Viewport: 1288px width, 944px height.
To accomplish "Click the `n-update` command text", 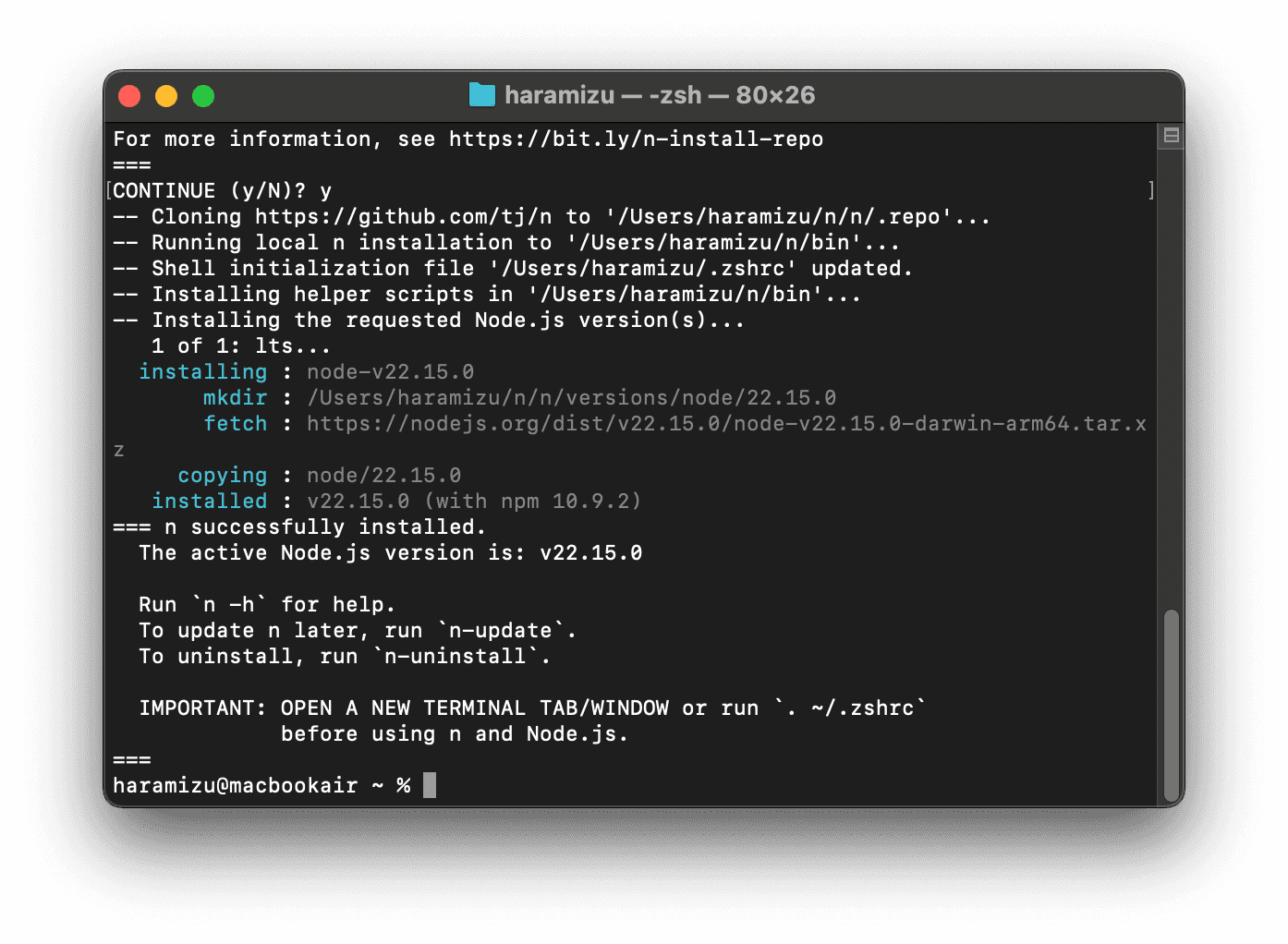I will click(506, 631).
